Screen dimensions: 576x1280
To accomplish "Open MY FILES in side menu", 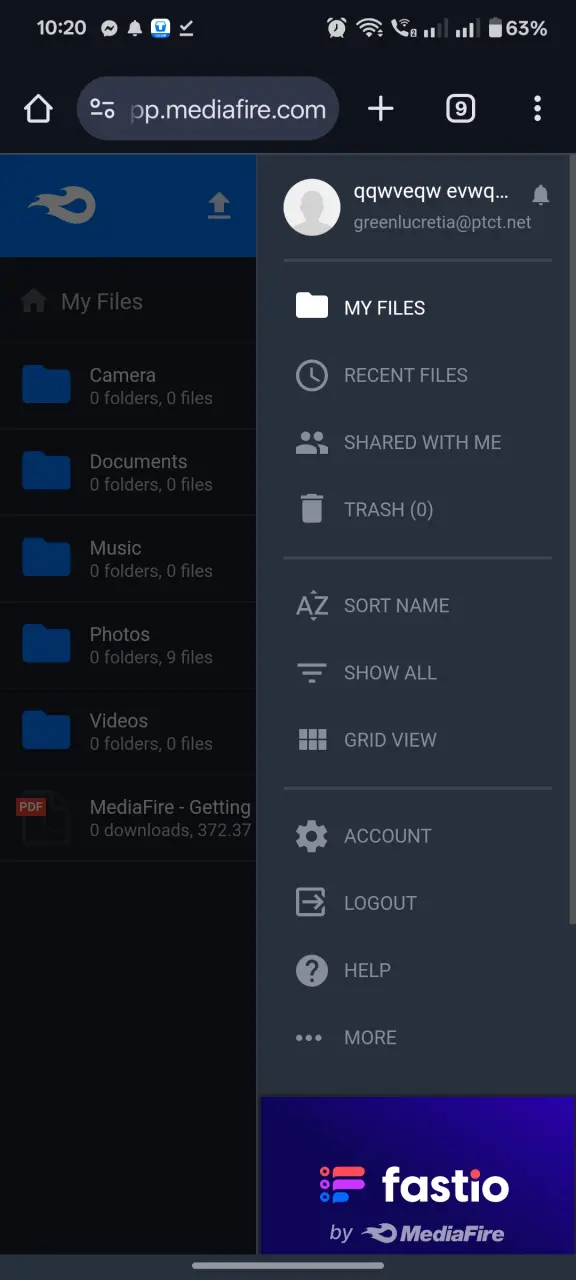I will click(x=417, y=308).
